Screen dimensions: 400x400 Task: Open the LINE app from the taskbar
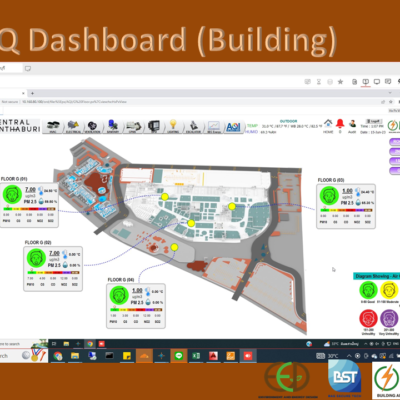pyautogui.click(x=179, y=356)
